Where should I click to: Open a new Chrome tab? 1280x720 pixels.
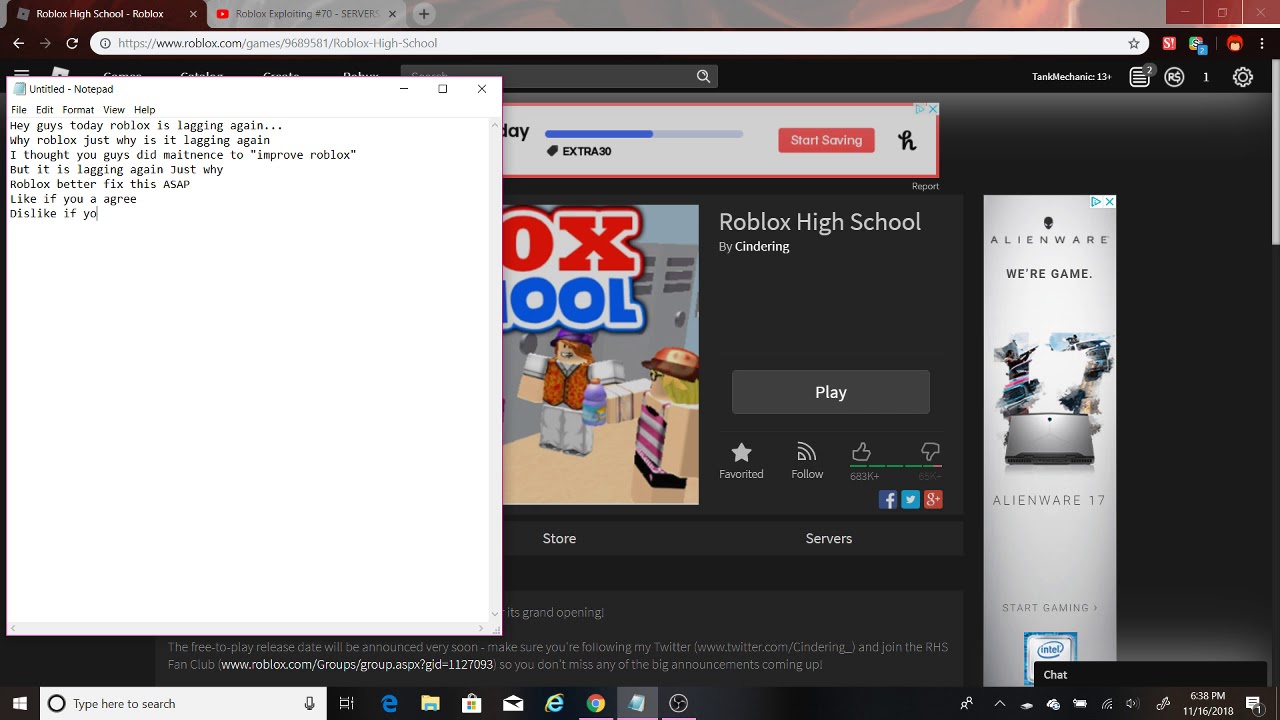point(424,14)
